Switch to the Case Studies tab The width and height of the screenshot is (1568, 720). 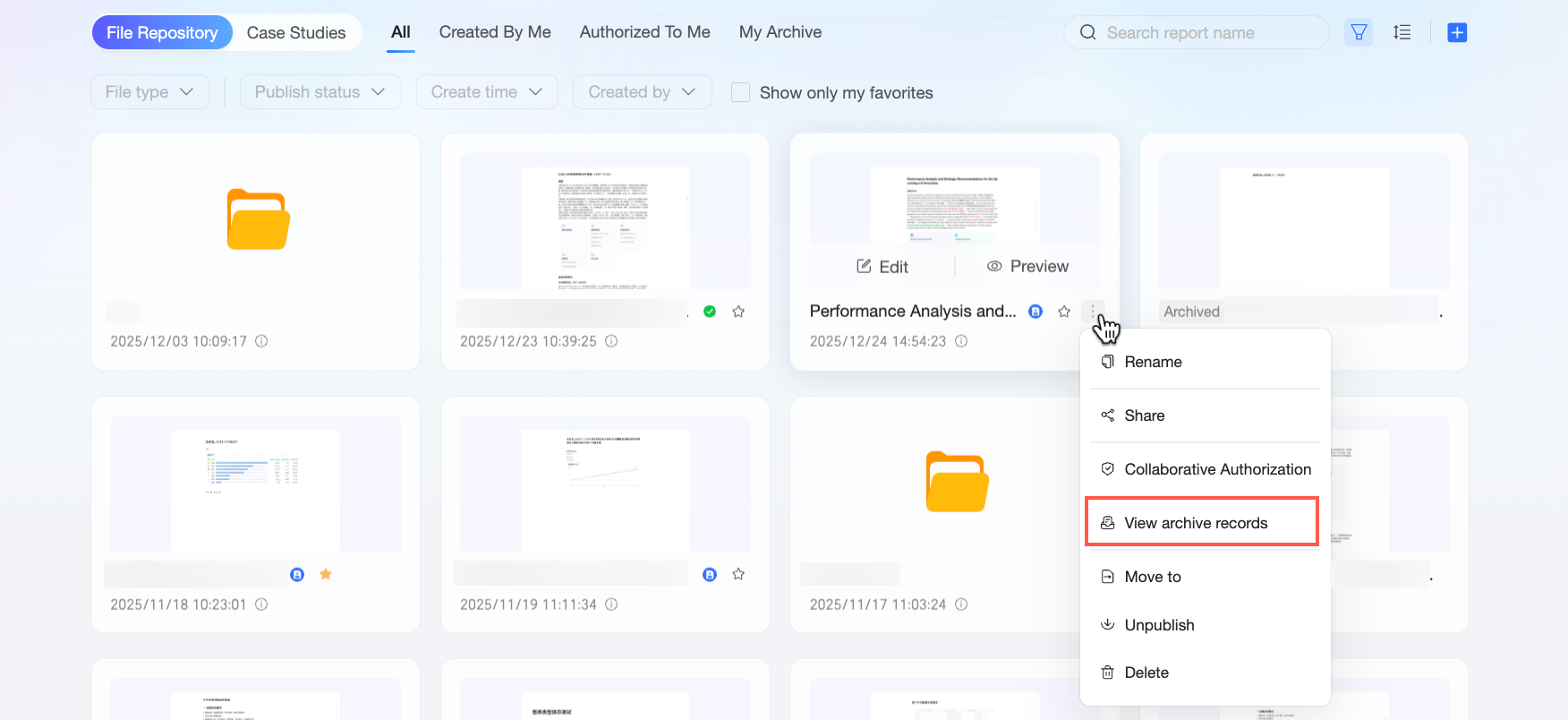pos(296,33)
